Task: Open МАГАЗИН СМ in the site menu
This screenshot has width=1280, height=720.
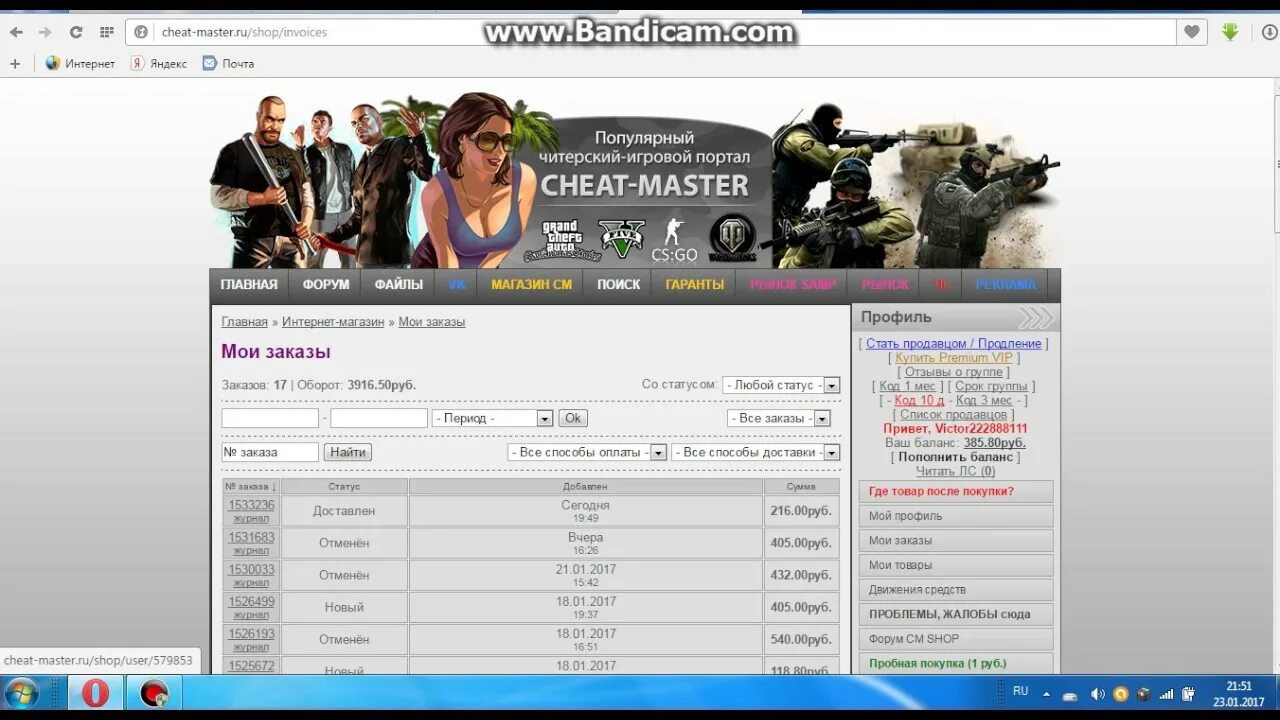Action: (x=532, y=285)
